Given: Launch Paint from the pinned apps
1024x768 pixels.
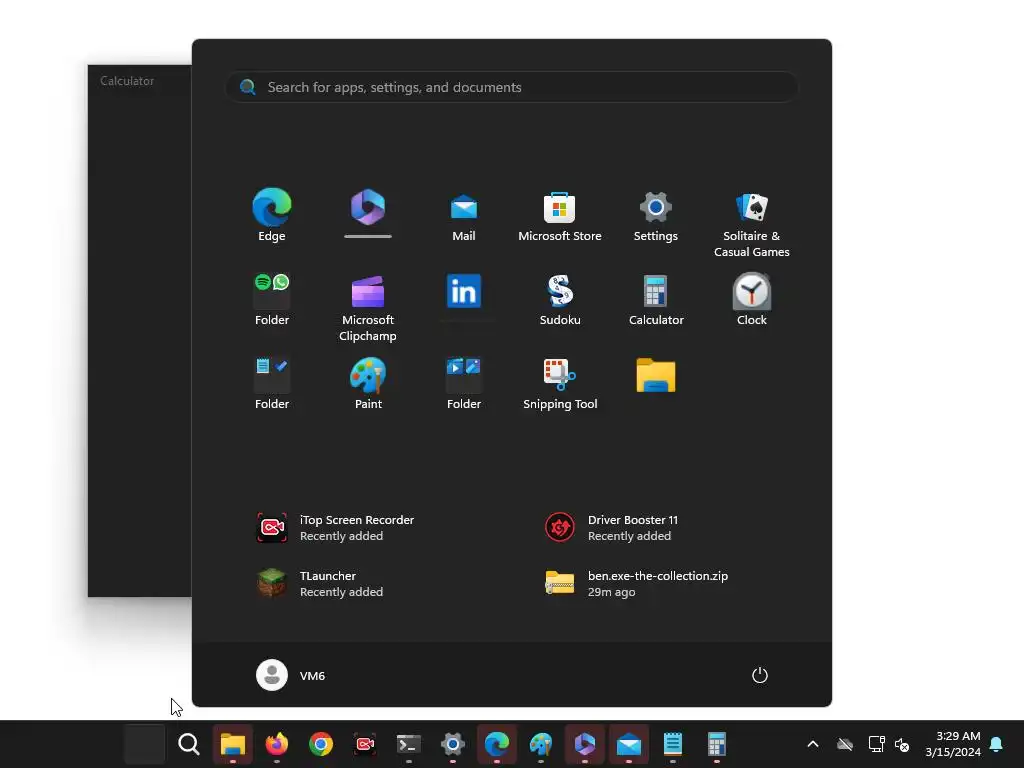Looking at the screenshot, I should point(368,384).
